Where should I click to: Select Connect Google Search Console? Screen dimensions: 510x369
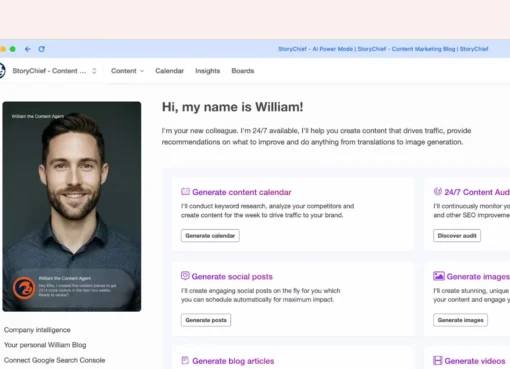(x=54, y=360)
